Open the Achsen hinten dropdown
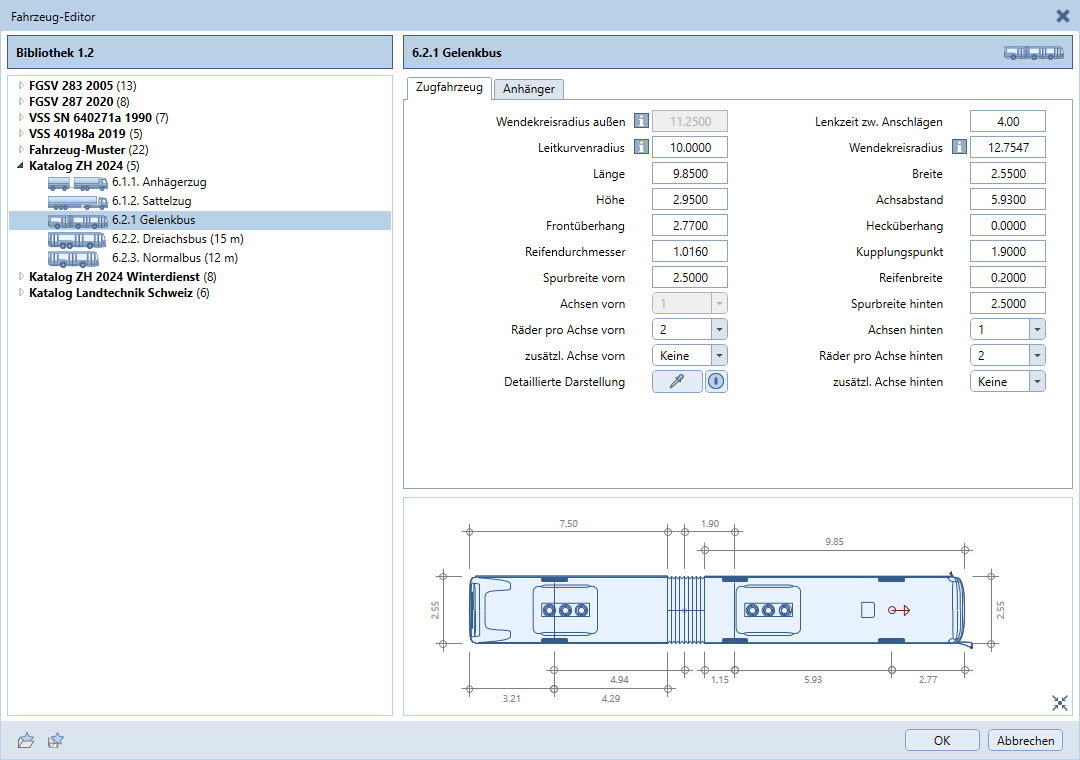The width and height of the screenshot is (1080, 760). click(1036, 329)
